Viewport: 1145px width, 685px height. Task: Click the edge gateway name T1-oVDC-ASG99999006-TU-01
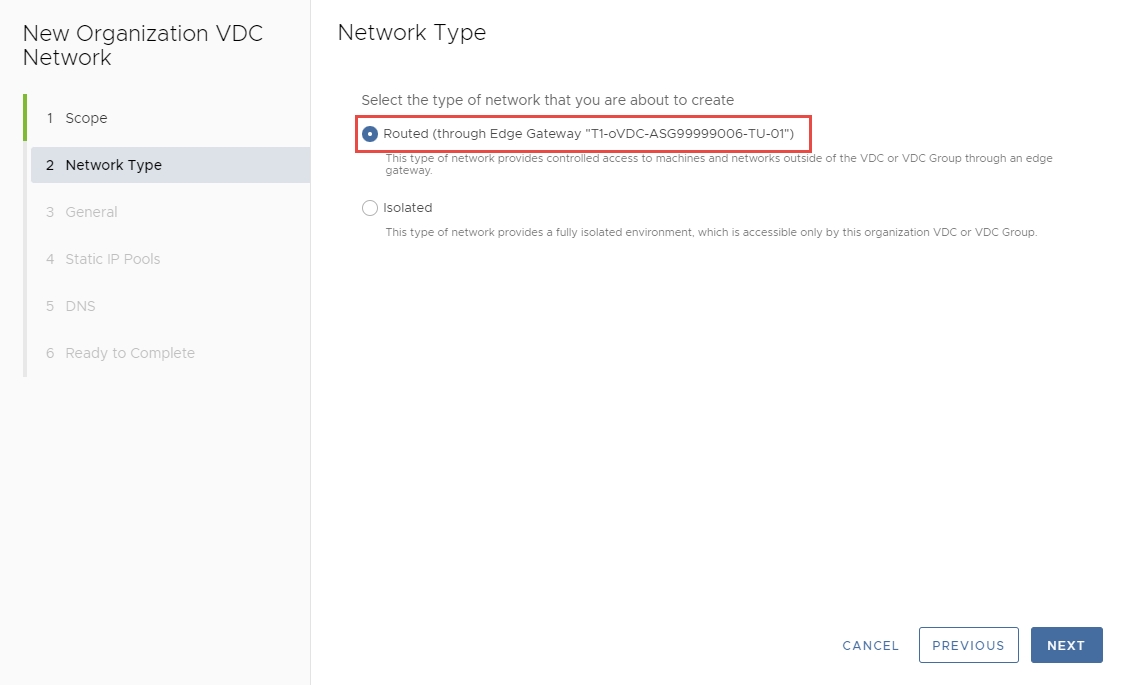point(689,133)
